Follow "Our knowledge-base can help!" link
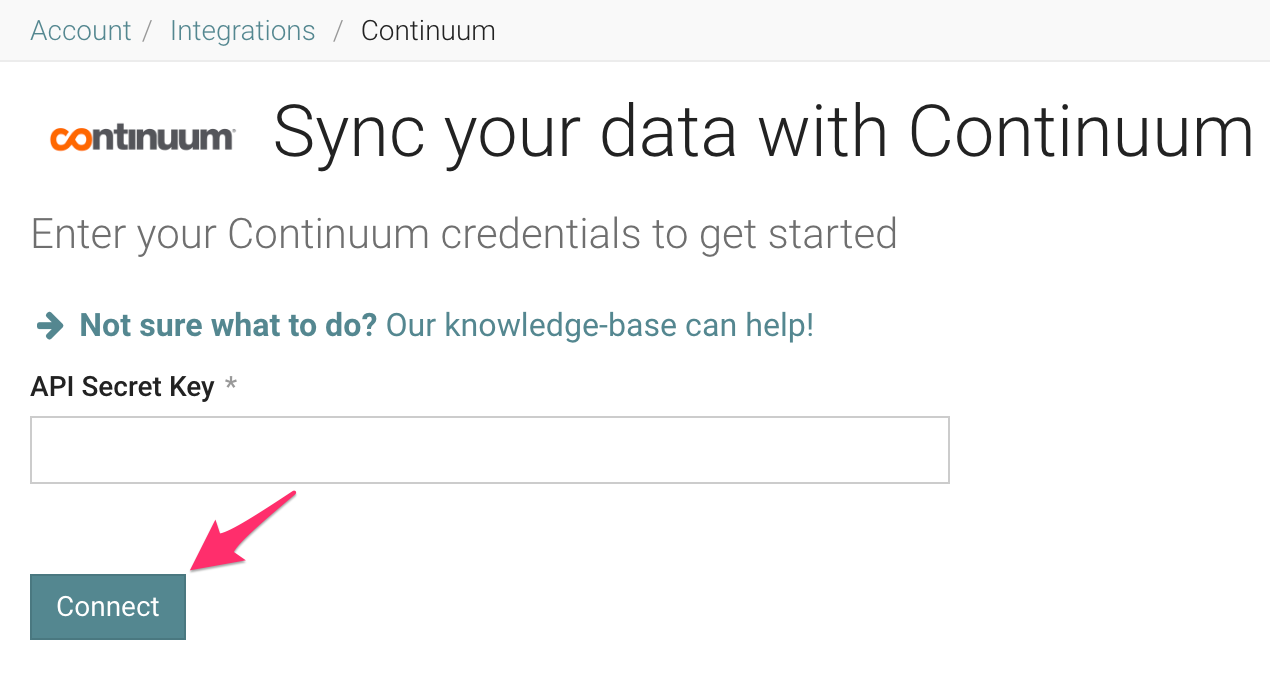This screenshot has height=676, width=1270. coord(599,325)
